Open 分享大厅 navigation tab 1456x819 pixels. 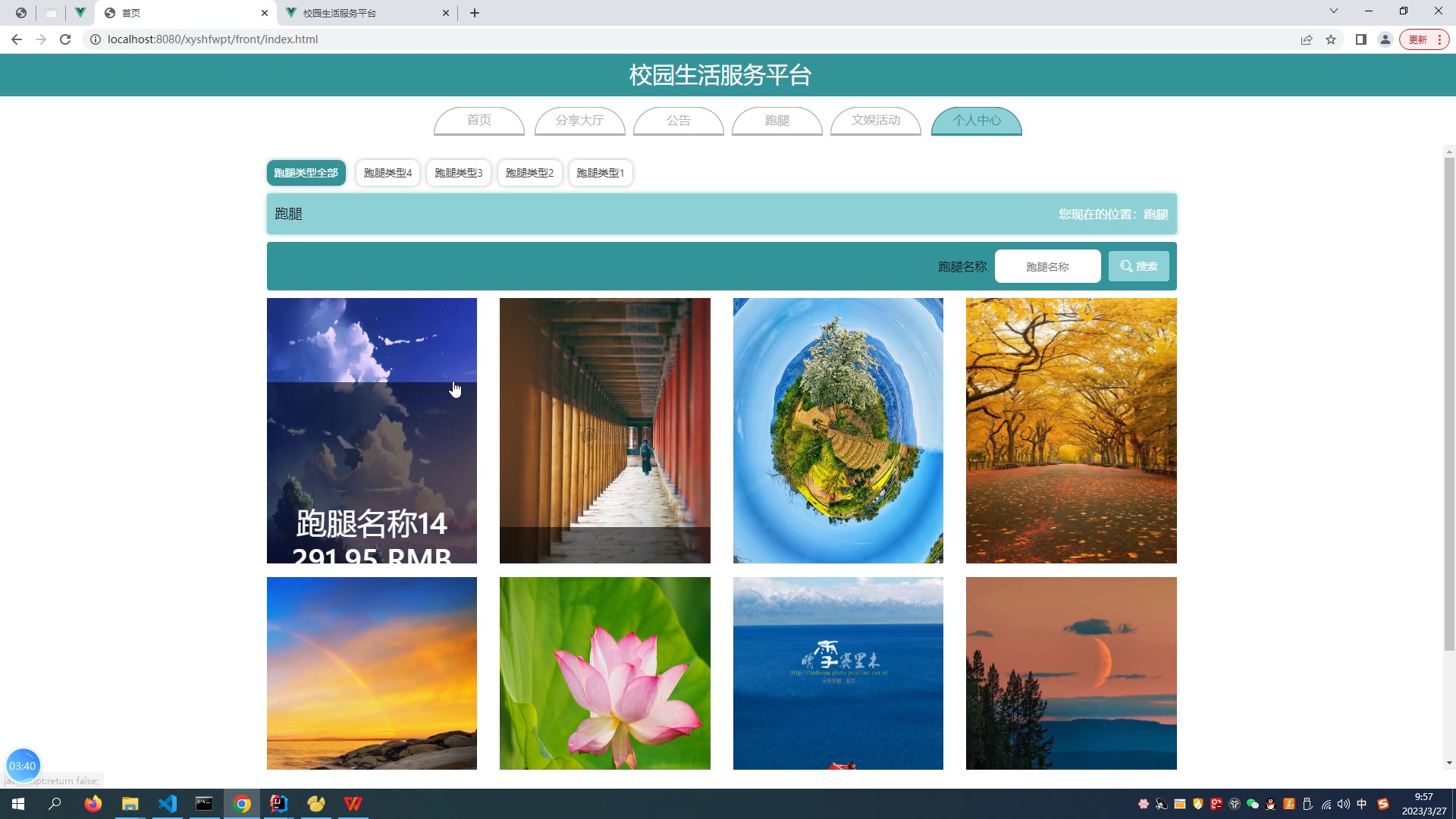(579, 121)
